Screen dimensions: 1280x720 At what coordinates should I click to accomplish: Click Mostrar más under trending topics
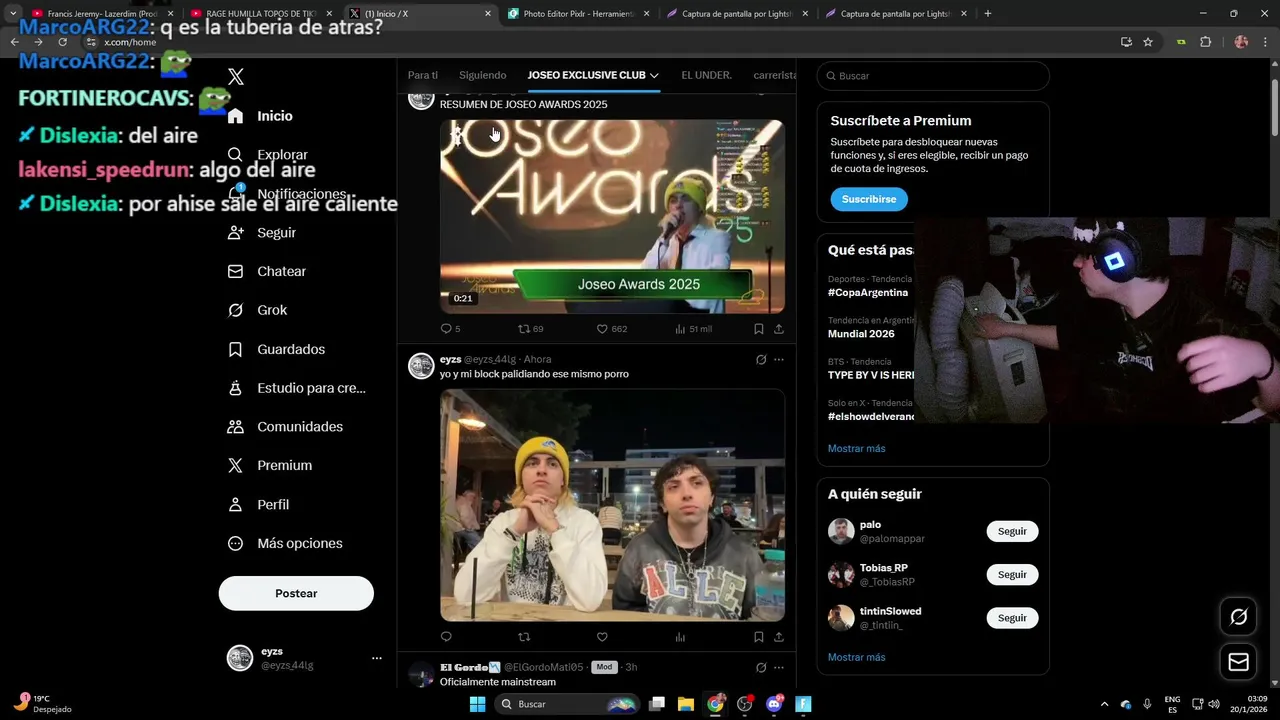click(x=856, y=448)
